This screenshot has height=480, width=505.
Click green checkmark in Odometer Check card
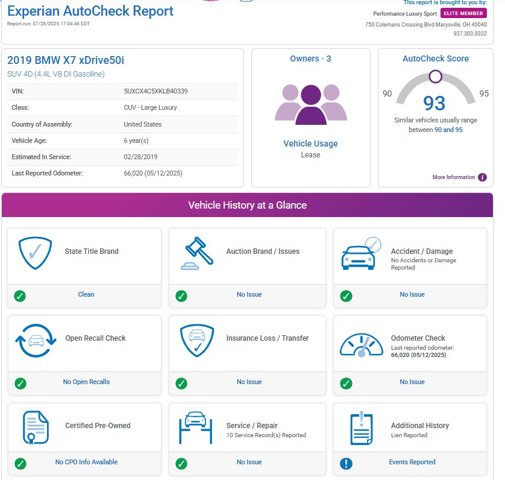(x=346, y=383)
